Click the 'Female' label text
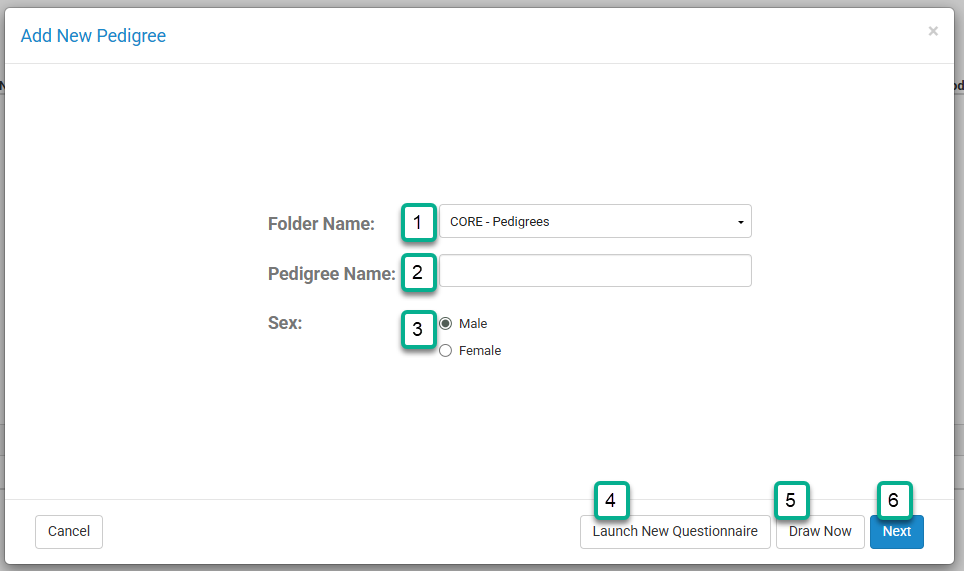The width and height of the screenshot is (964, 571). [x=480, y=351]
